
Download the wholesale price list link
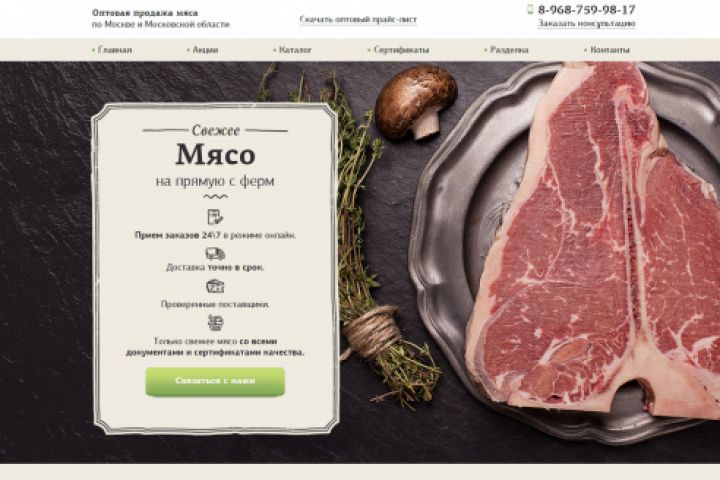tap(358, 20)
